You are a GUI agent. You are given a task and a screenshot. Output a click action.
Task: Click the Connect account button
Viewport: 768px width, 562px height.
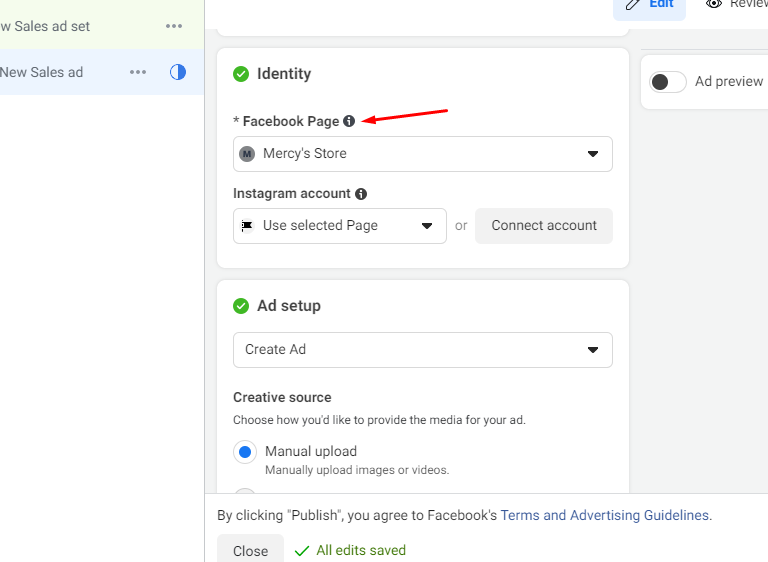544,226
